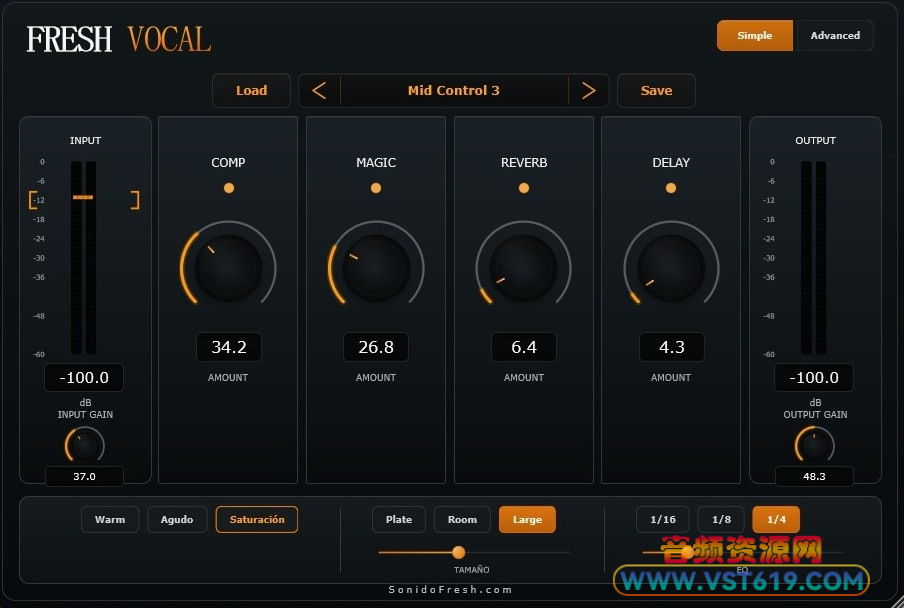Click the input level readout -100.0
The width and height of the screenshot is (904, 608).
click(84, 377)
